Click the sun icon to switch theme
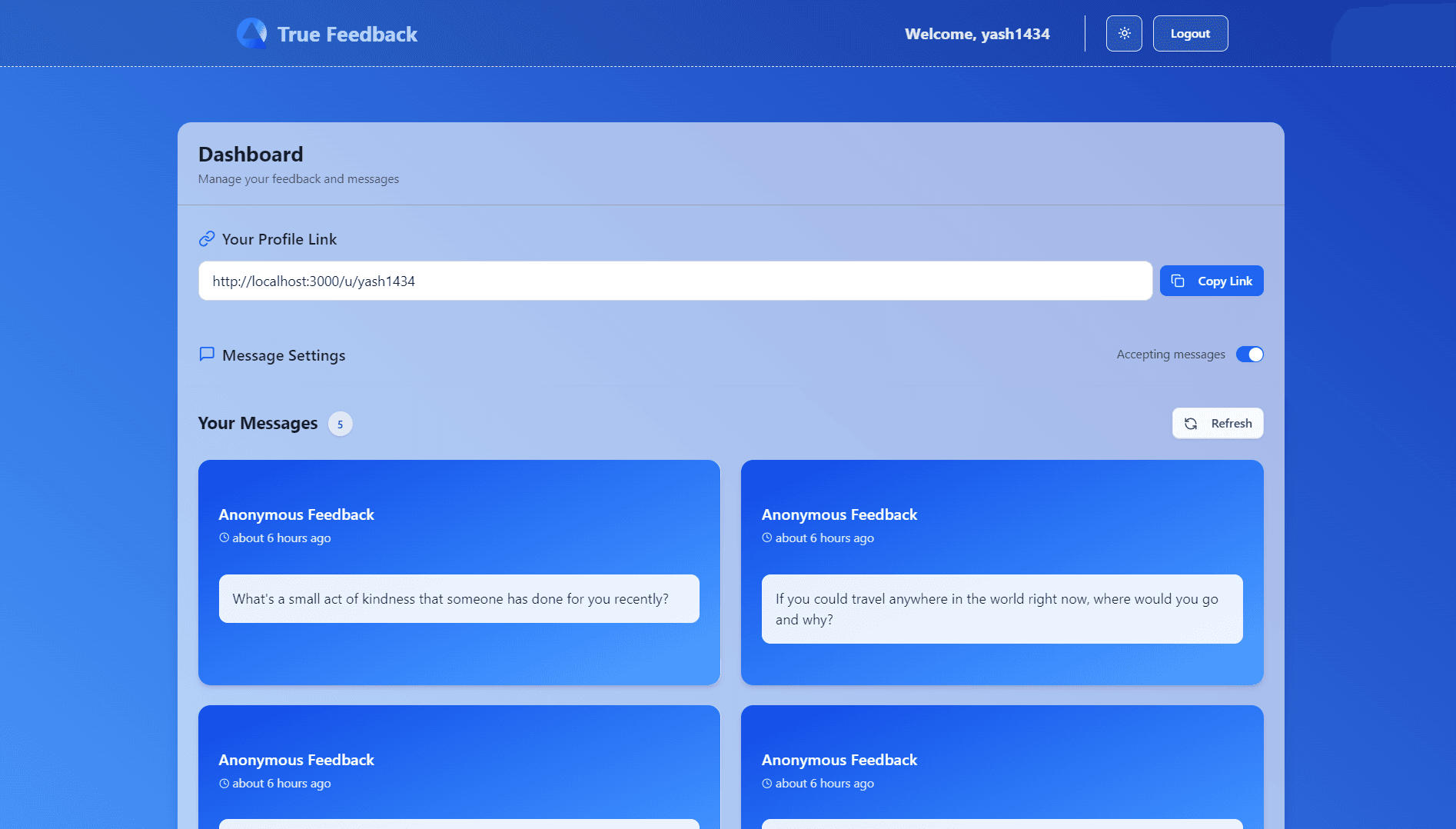The width and height of the screenshot is (1456, 829). tap(1124, 33)
